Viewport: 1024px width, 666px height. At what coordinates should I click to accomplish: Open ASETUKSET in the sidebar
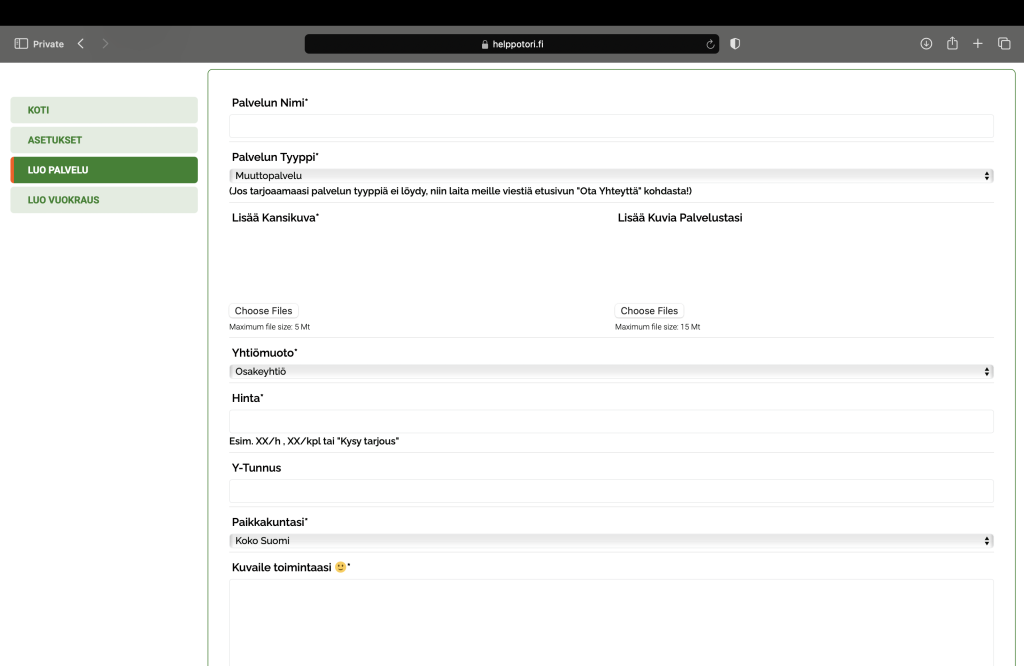pyautogui.click(x=104, y=140)
